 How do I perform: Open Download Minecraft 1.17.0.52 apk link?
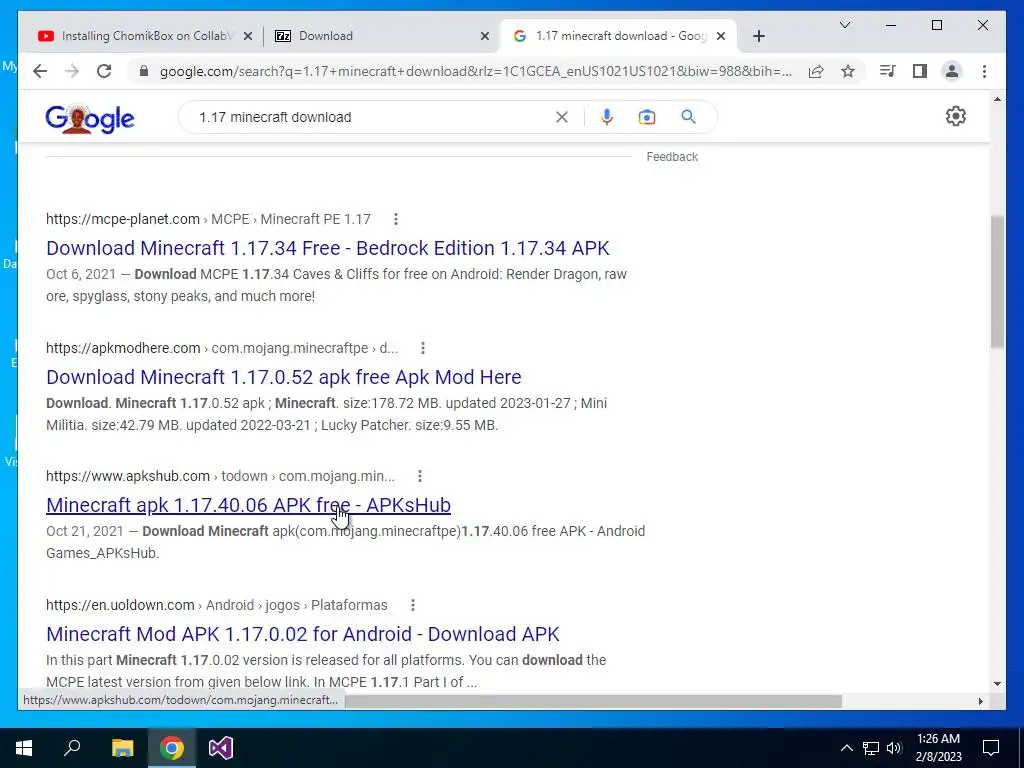(x=284, y=377)
